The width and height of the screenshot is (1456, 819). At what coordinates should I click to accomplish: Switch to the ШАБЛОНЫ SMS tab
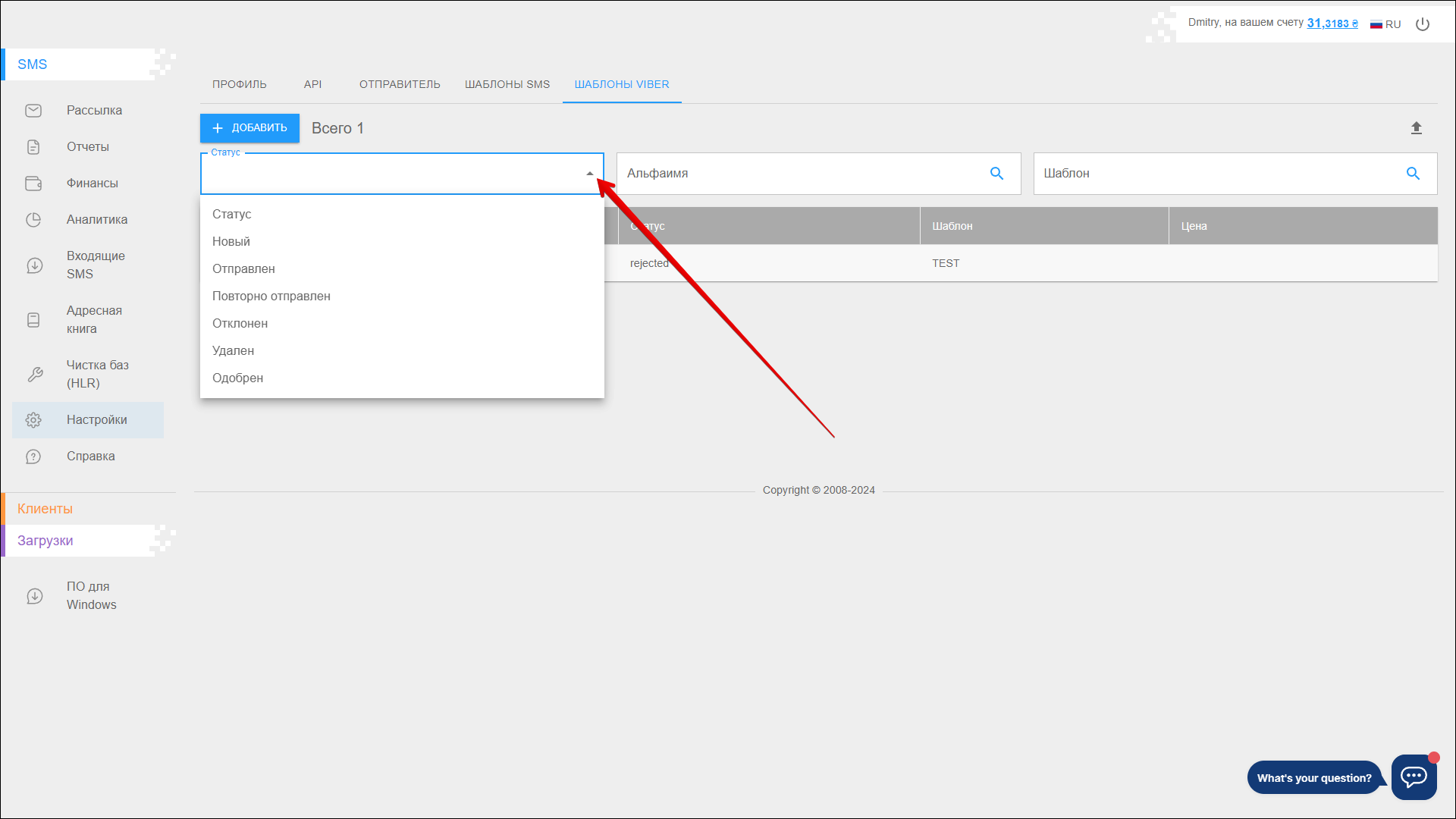click(x=507, y=84)
